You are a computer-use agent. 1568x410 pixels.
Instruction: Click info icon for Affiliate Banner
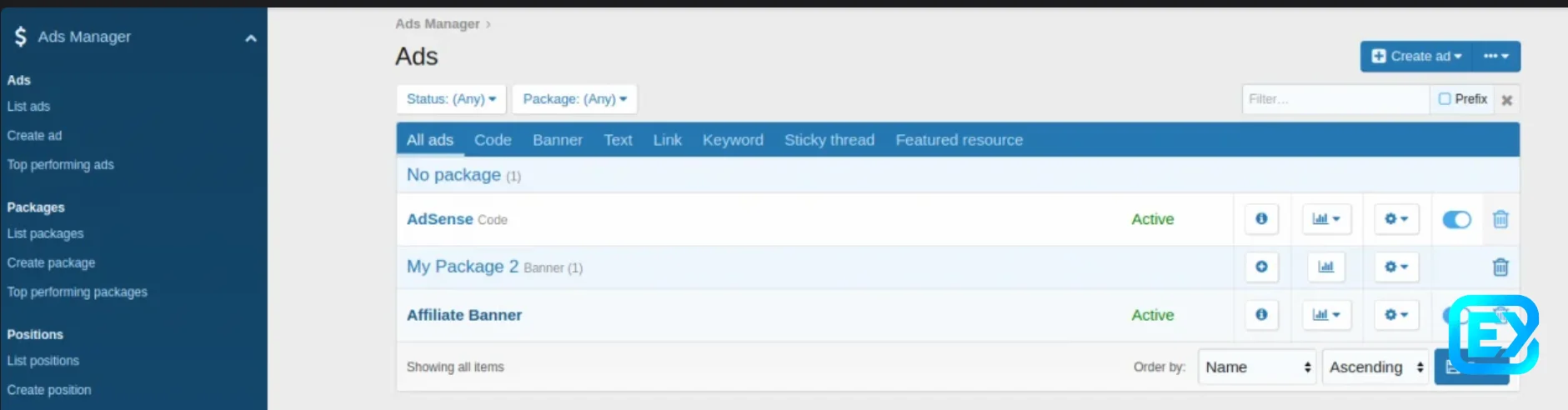[1261, 315]
